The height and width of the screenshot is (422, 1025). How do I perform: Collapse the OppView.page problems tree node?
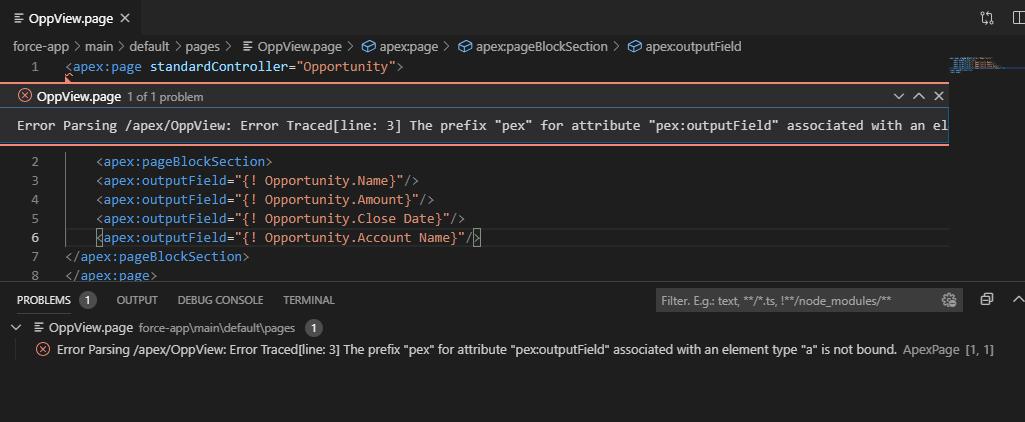coord(16,327)
